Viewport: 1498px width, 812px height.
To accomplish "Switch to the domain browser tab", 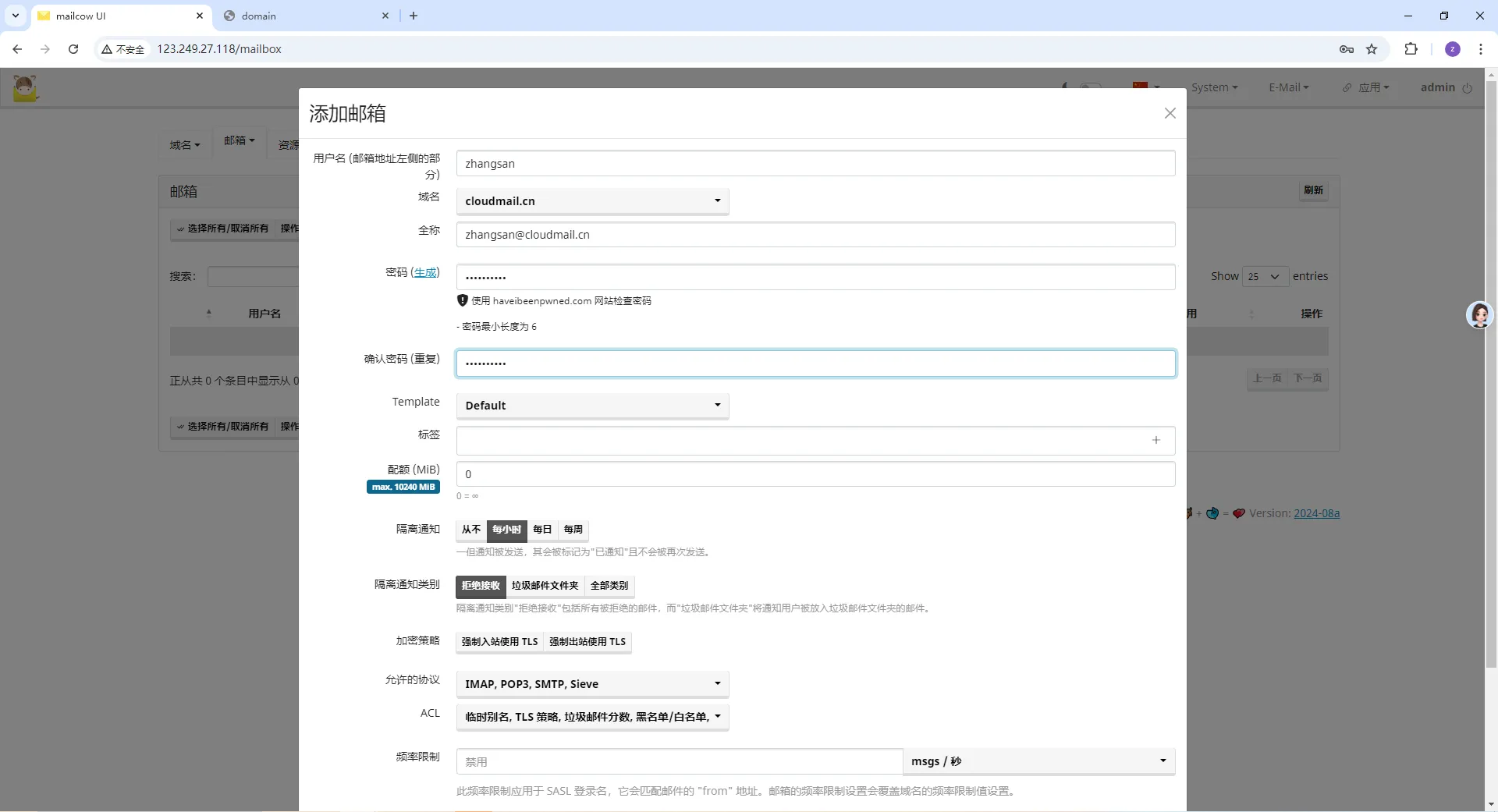I will [306, 16].
